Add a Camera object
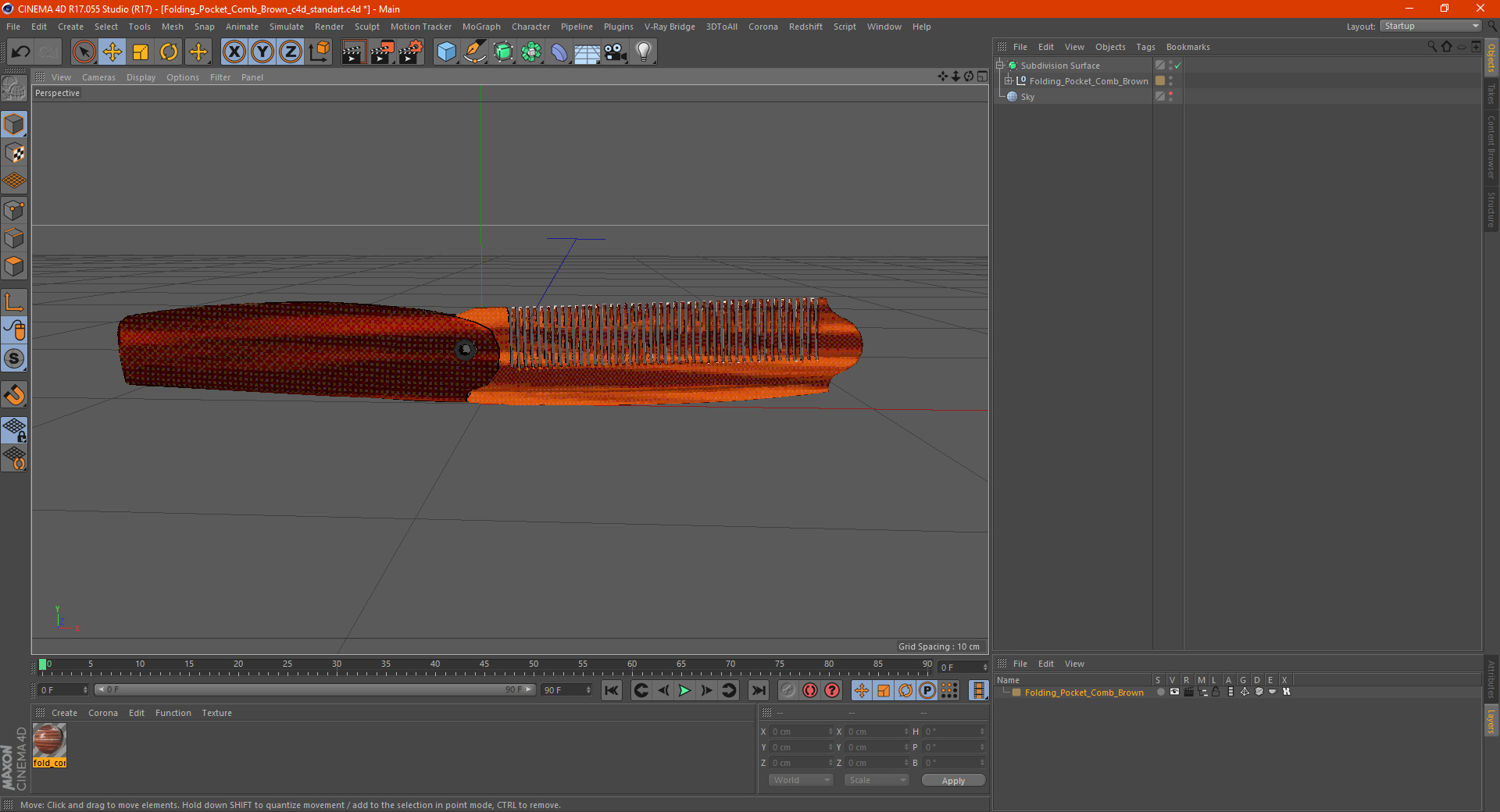 (616, 52)
